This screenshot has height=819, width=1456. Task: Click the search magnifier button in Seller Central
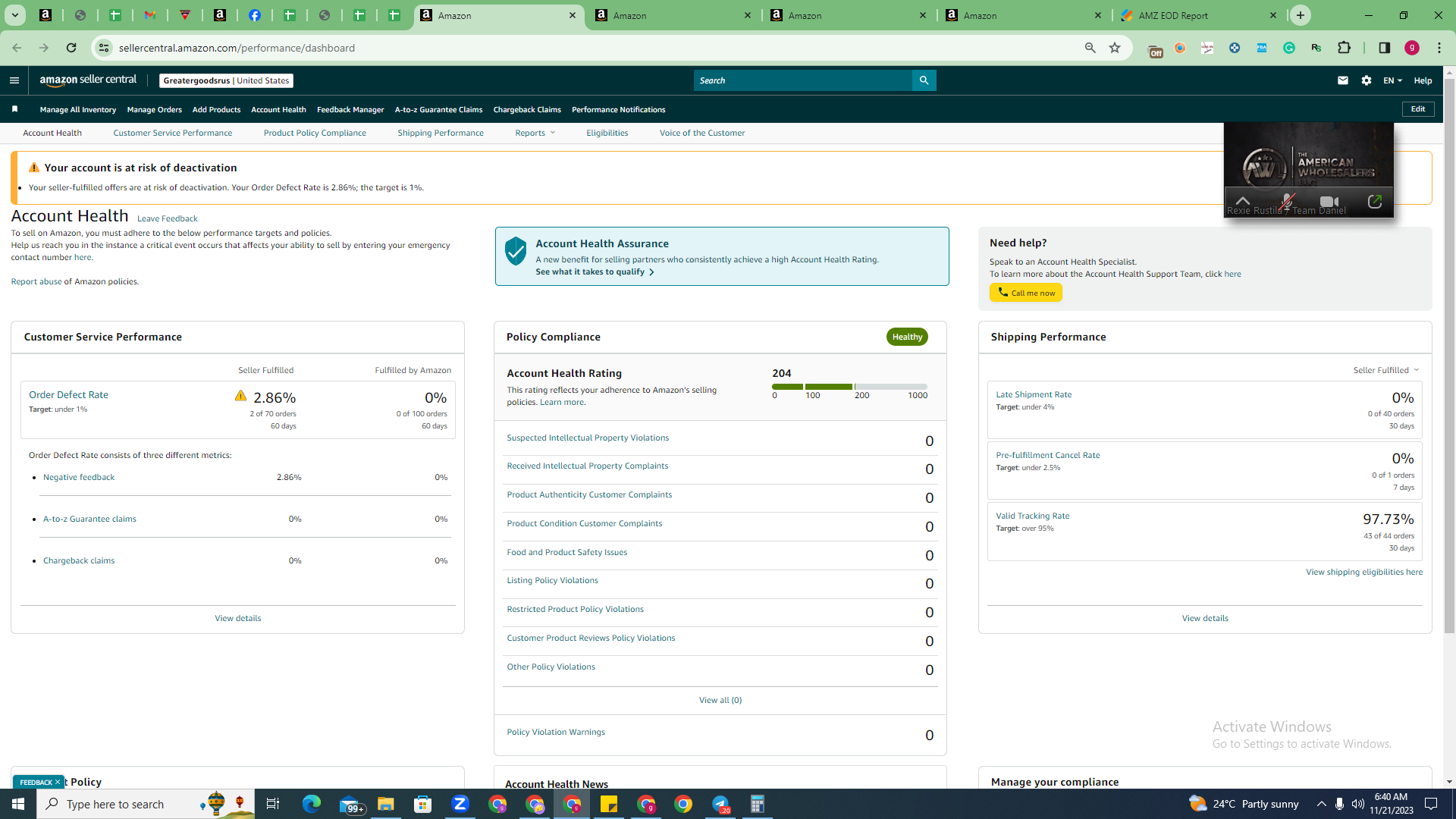(x=924, y=80)
